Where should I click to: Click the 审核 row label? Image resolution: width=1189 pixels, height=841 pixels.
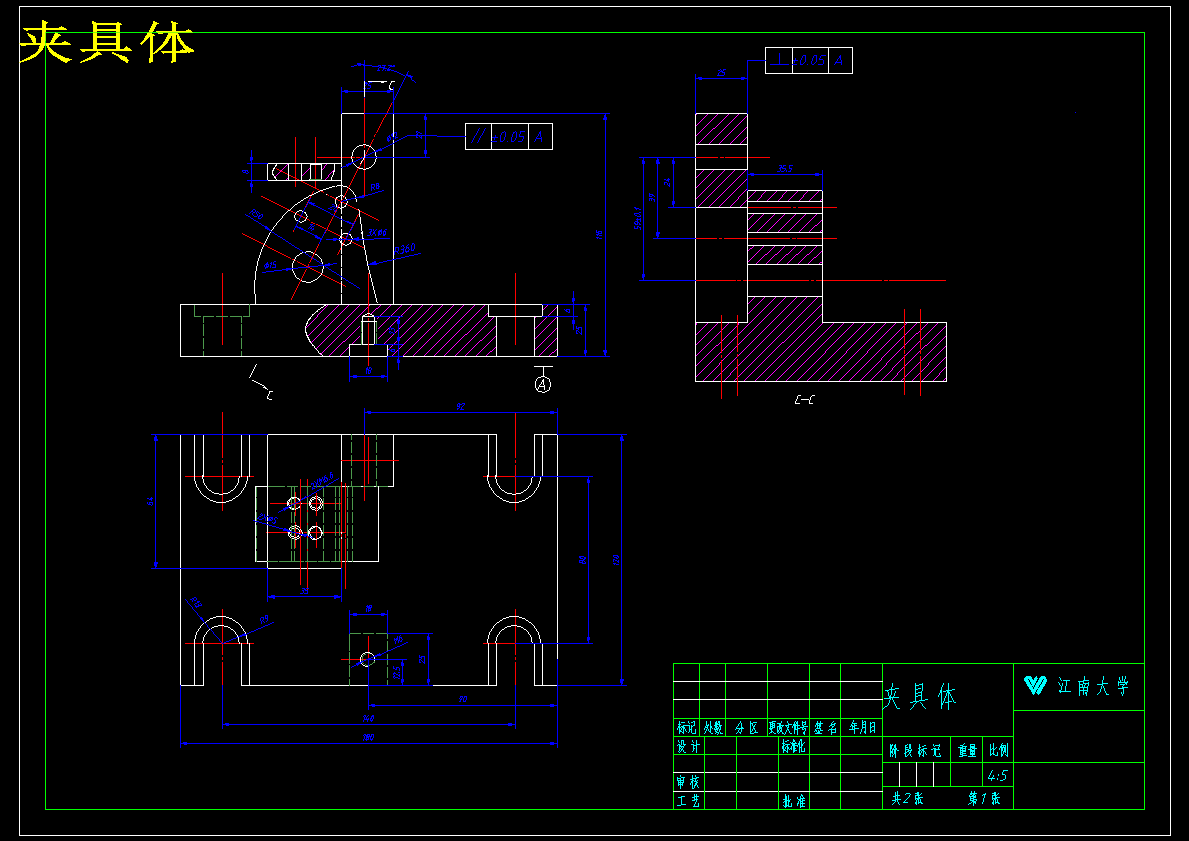pos(689,782)
